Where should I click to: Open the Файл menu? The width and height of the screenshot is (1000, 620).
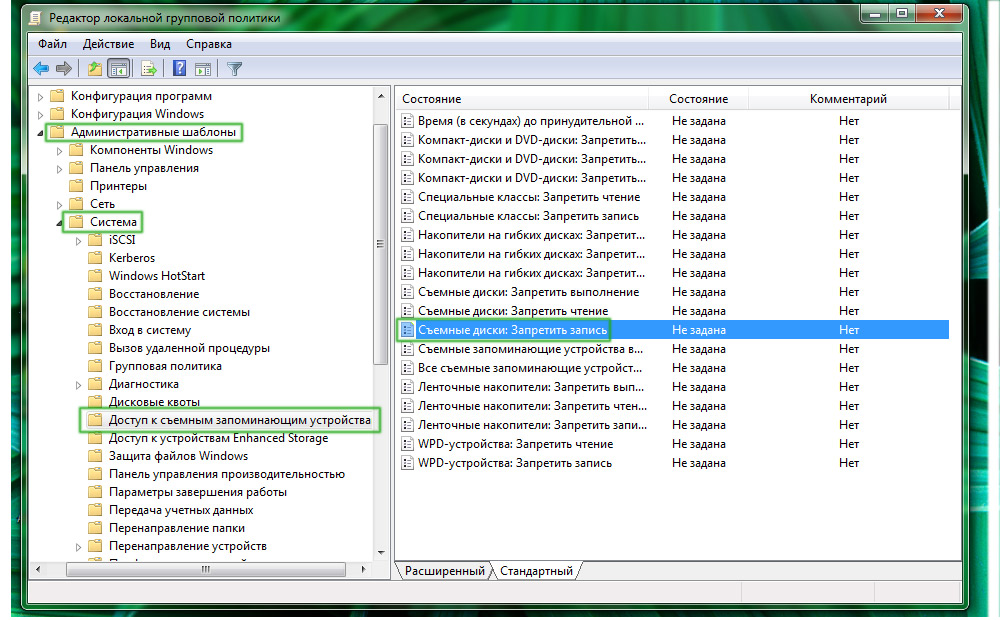pyautogui.click(x=52, y=44)
